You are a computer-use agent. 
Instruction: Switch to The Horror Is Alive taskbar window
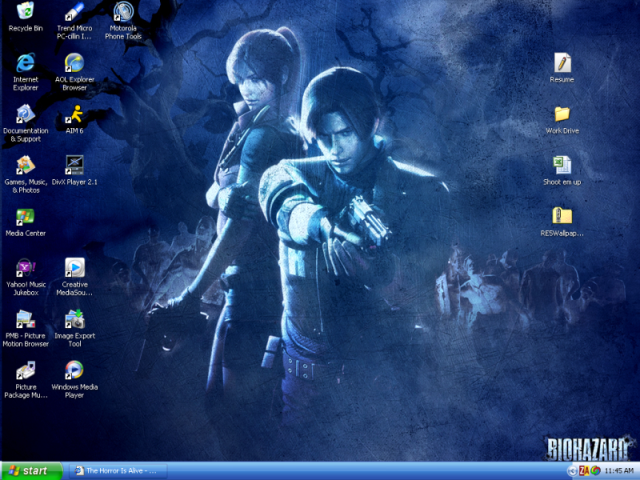tap(113, 470)
